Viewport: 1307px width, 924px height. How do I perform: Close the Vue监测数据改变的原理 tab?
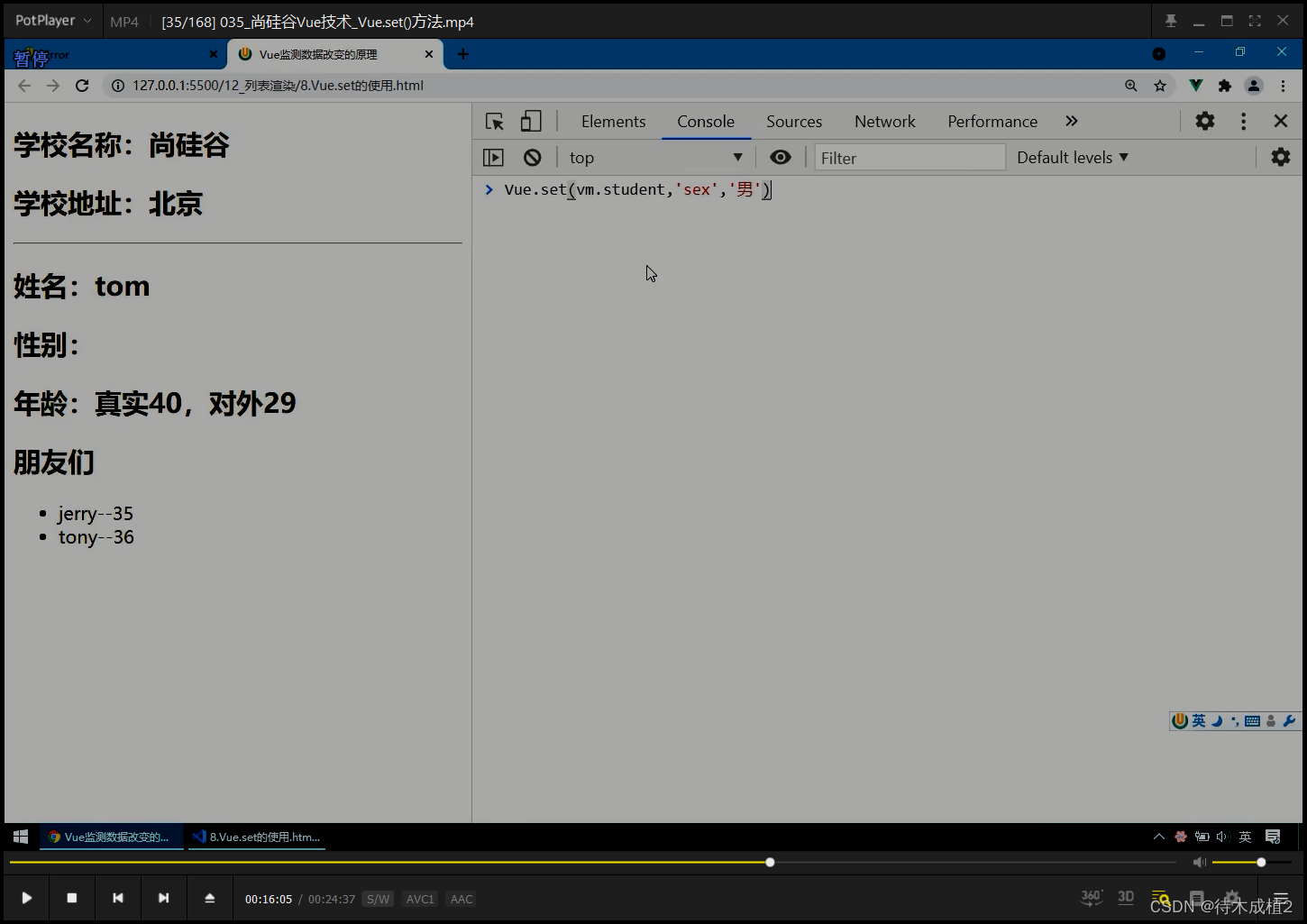point(429,54)
